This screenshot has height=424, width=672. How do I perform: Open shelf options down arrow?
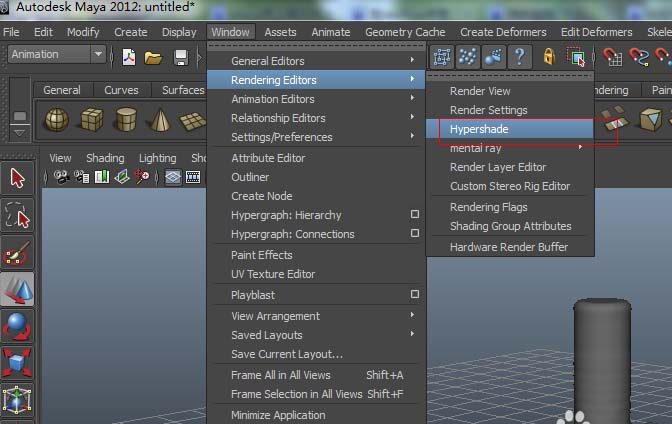point(19,133)
